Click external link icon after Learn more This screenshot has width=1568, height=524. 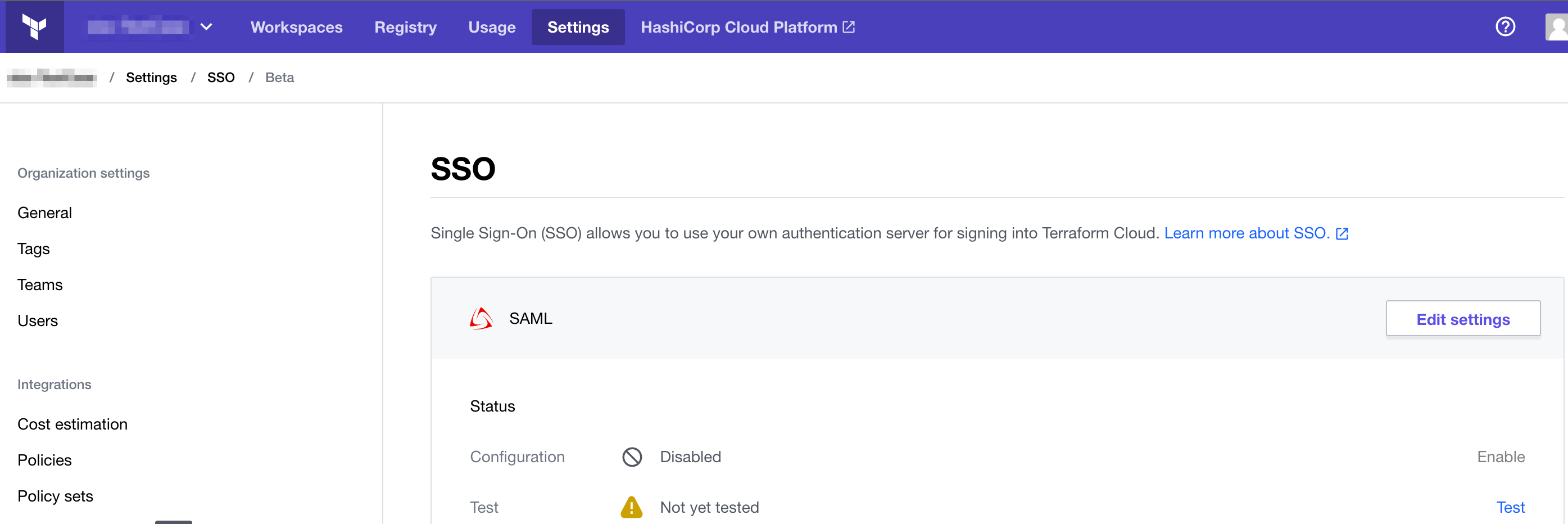(1342, 234)
